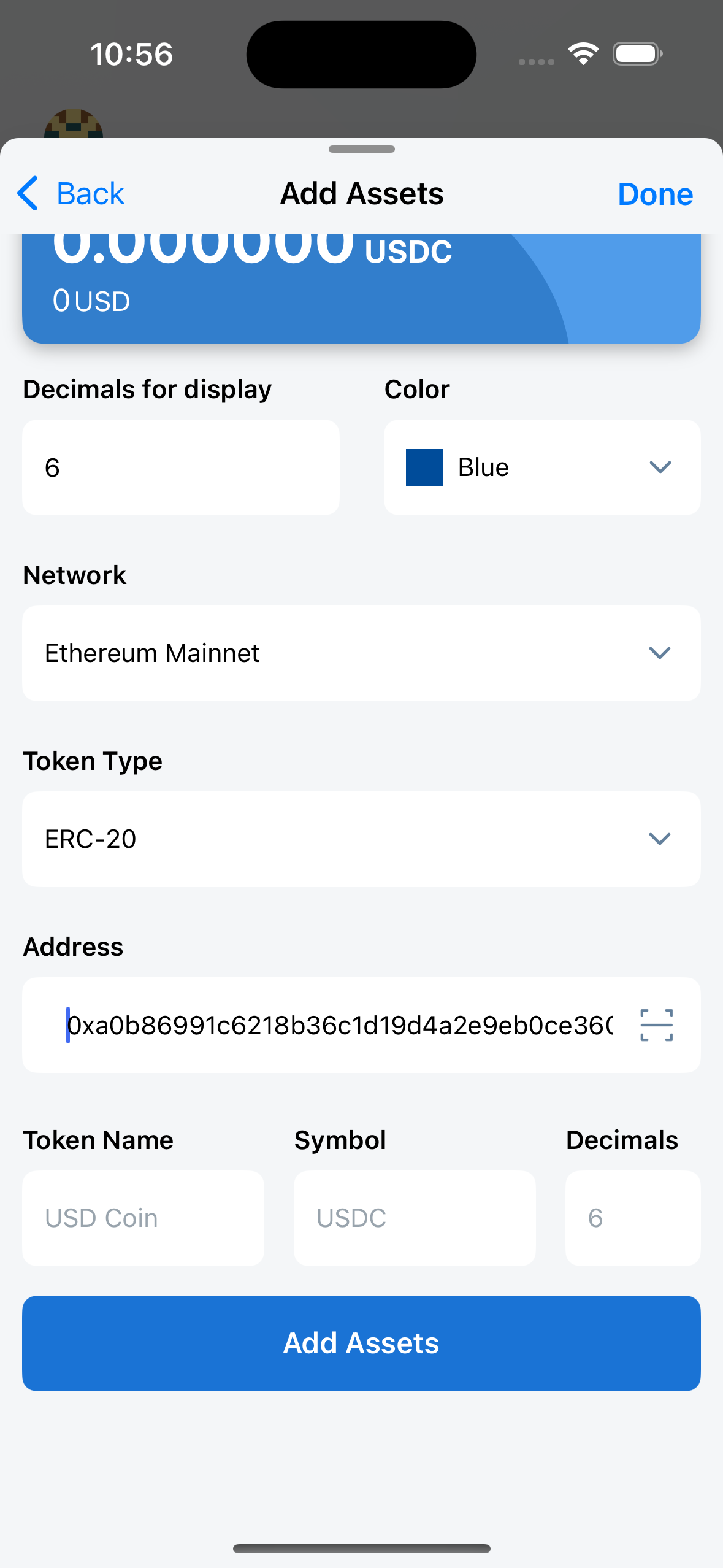Expand the Ethereum Mainnet network dropdown

[x=361, y=653]
